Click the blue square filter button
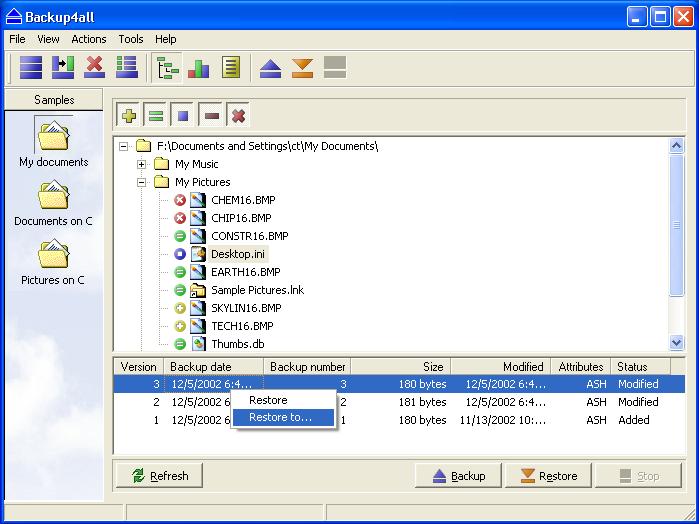This screenshot has height=524, width=699. (x=183, y=116)
